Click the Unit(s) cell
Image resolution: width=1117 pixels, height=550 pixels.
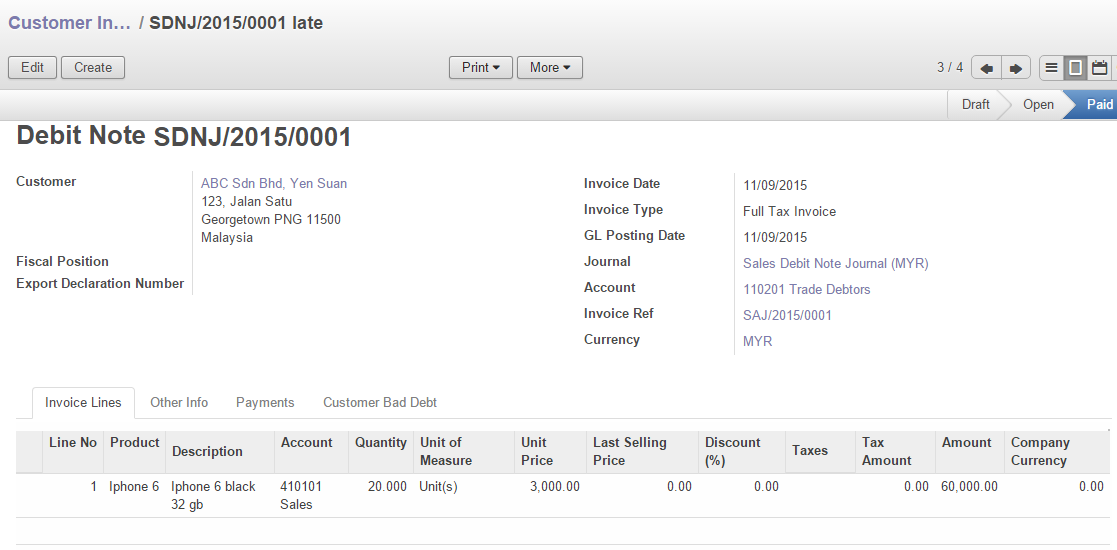click(x=438, y=487)
